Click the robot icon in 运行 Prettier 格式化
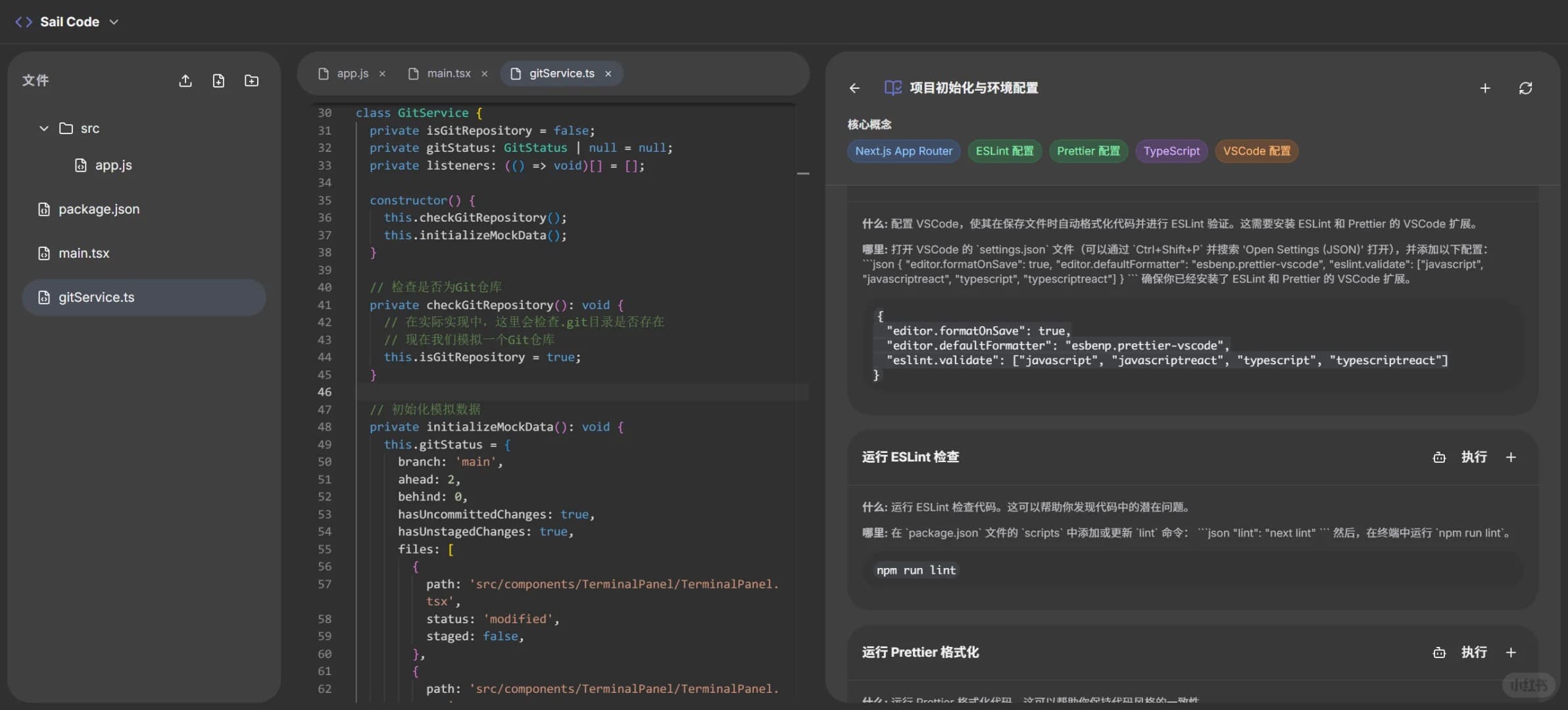1568x710 pixels. 1439,653
